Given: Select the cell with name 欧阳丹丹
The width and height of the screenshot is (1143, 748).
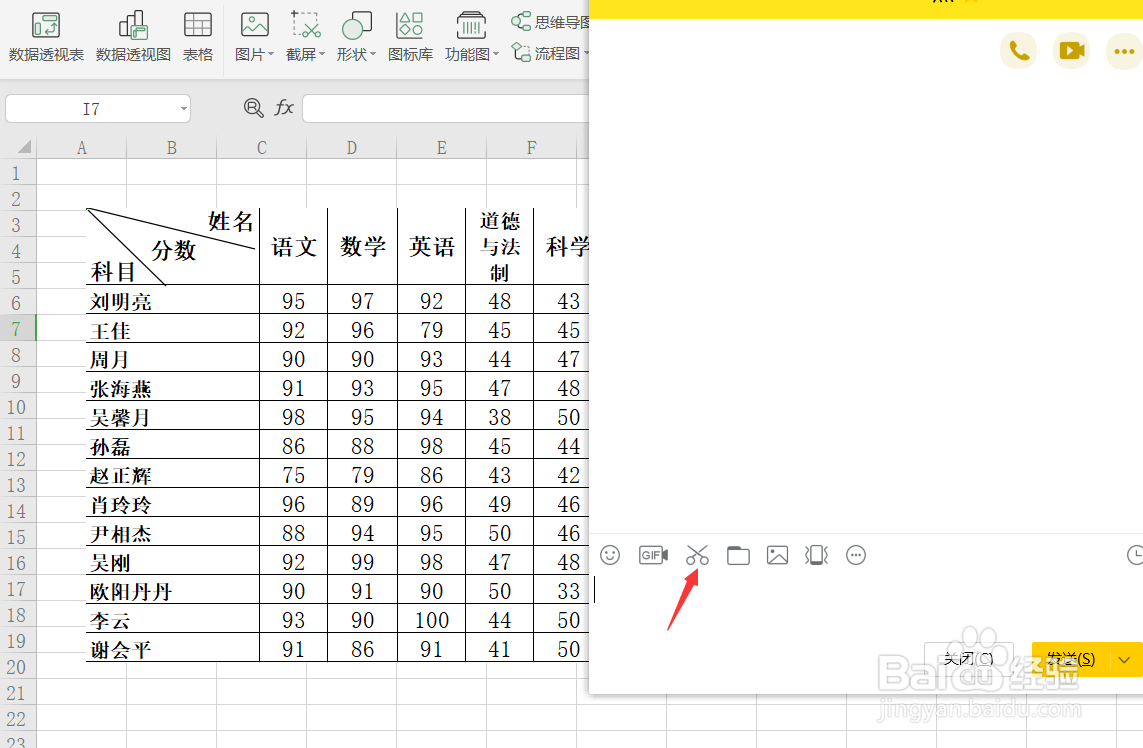Looking at the screenshot, I should coord(173,589).
